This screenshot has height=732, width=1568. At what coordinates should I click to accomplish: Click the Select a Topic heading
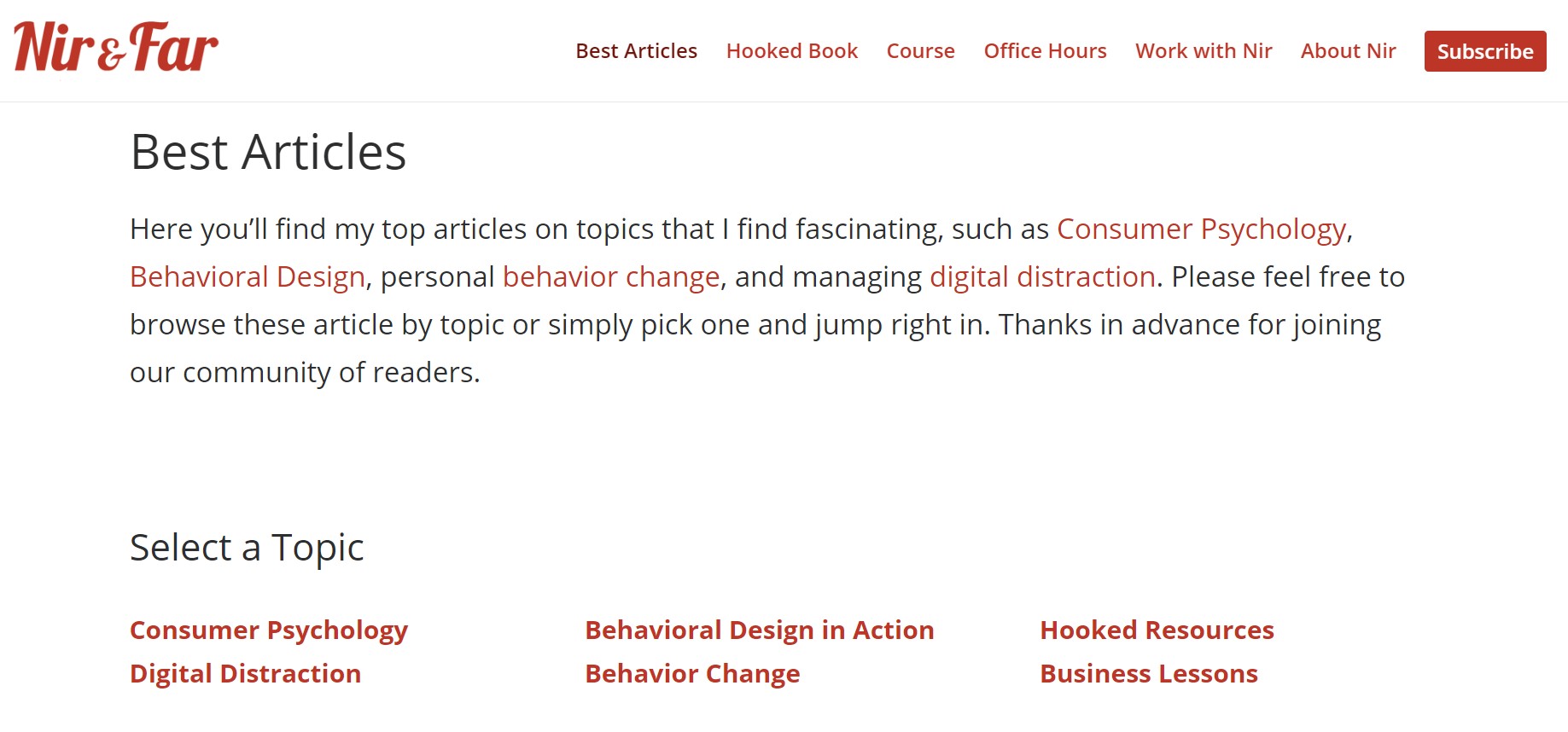pos(247,548)
